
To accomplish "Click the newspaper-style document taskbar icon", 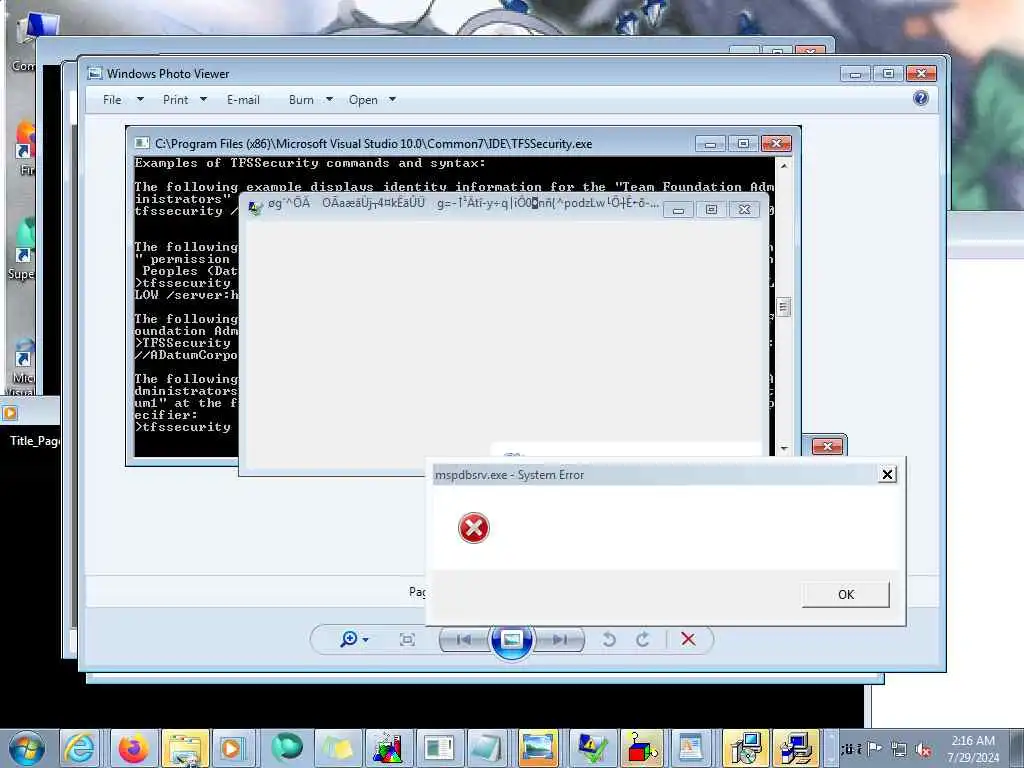I will coord(439,748).
